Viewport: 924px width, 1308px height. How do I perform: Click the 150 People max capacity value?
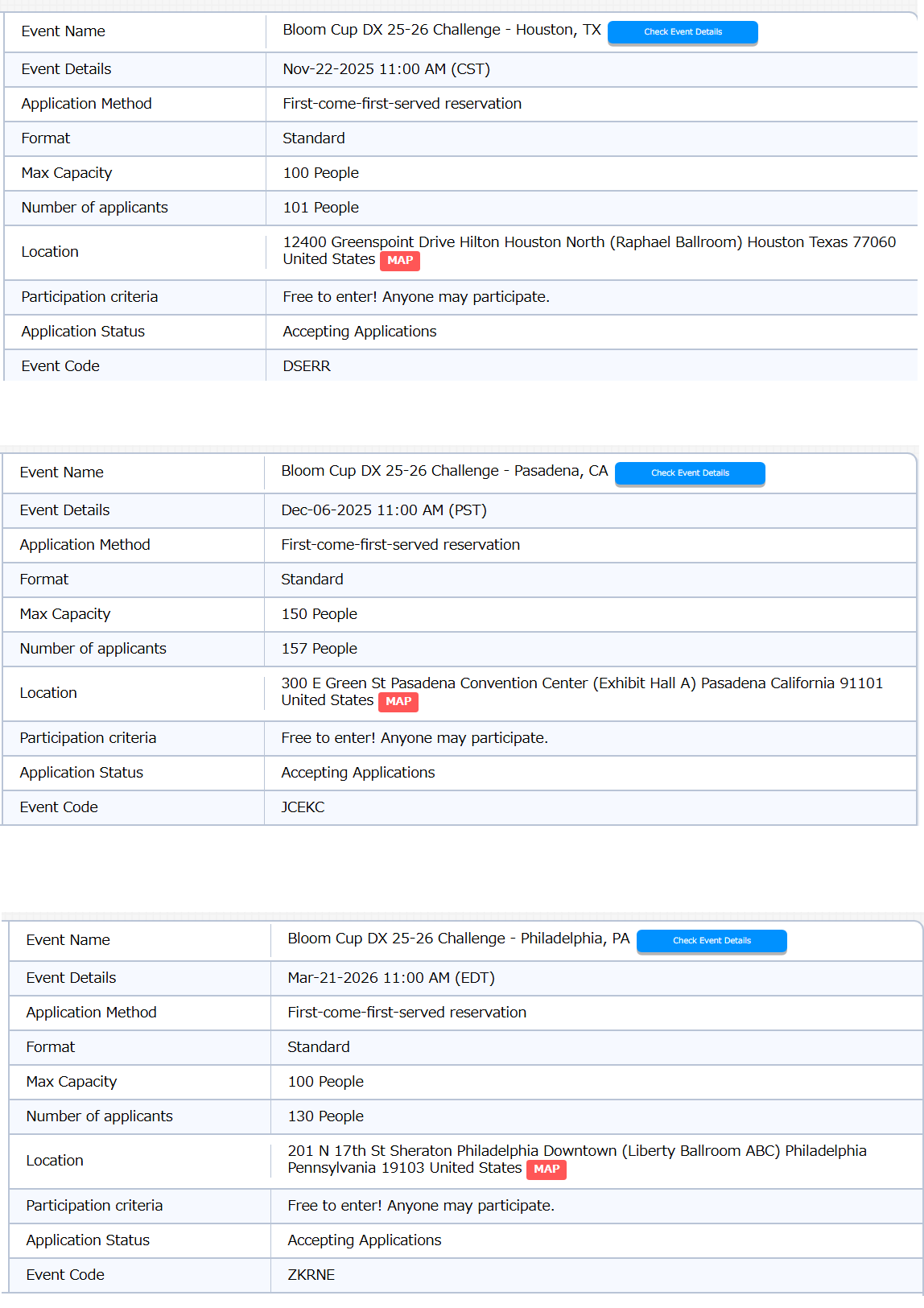point(320,614)
